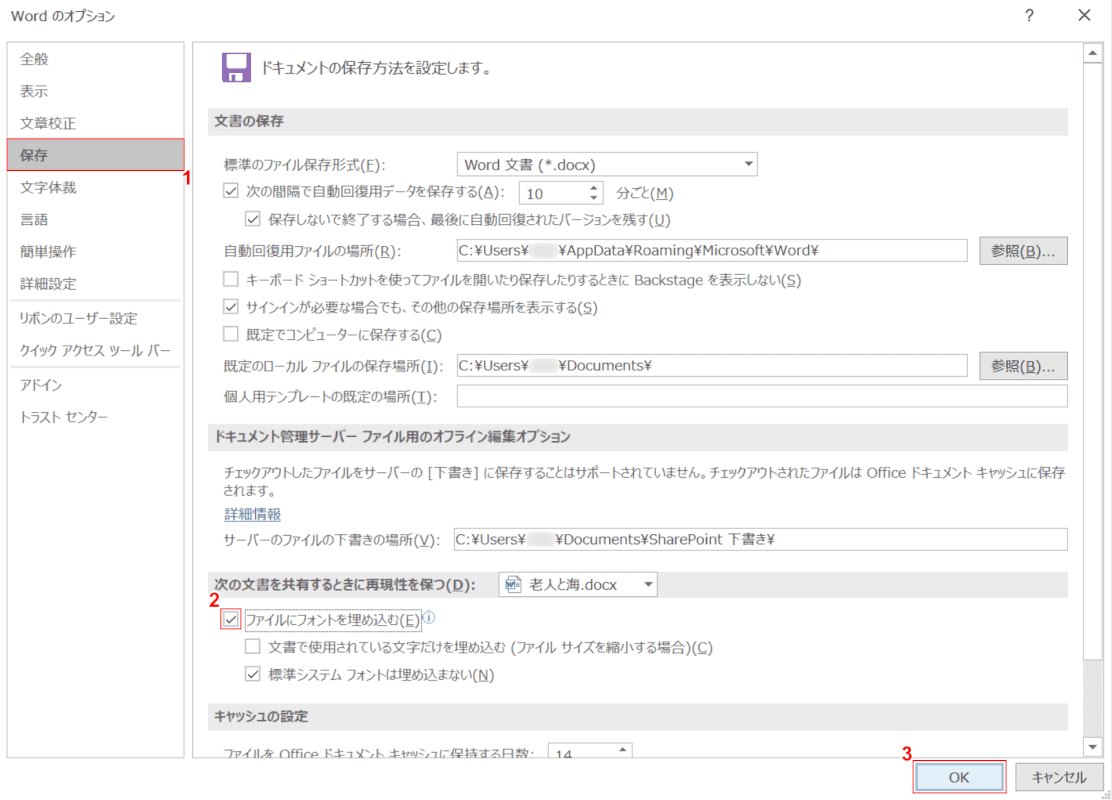Toggle do not embed system fonts checkbox
Viewport: 1112px width, 800px height.
coord(252,674)
